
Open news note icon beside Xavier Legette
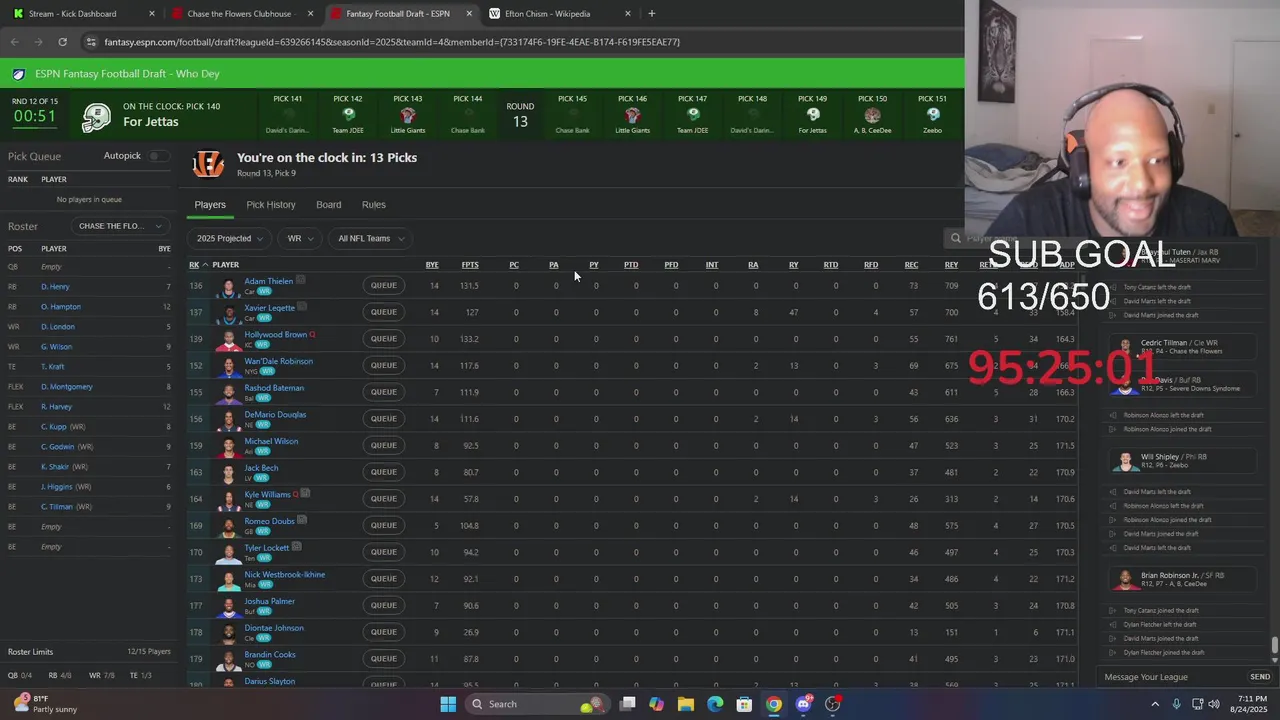pyautogui.click(x=302, y=307)
